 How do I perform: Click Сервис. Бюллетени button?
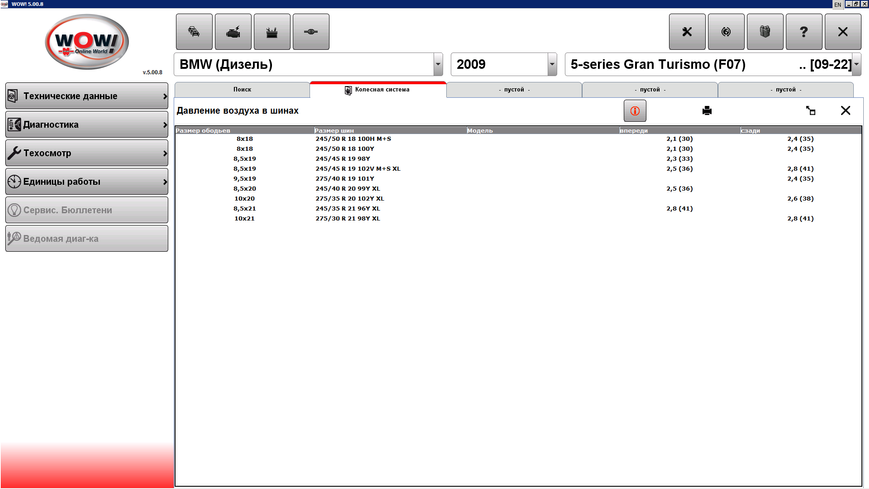[87, 210]
